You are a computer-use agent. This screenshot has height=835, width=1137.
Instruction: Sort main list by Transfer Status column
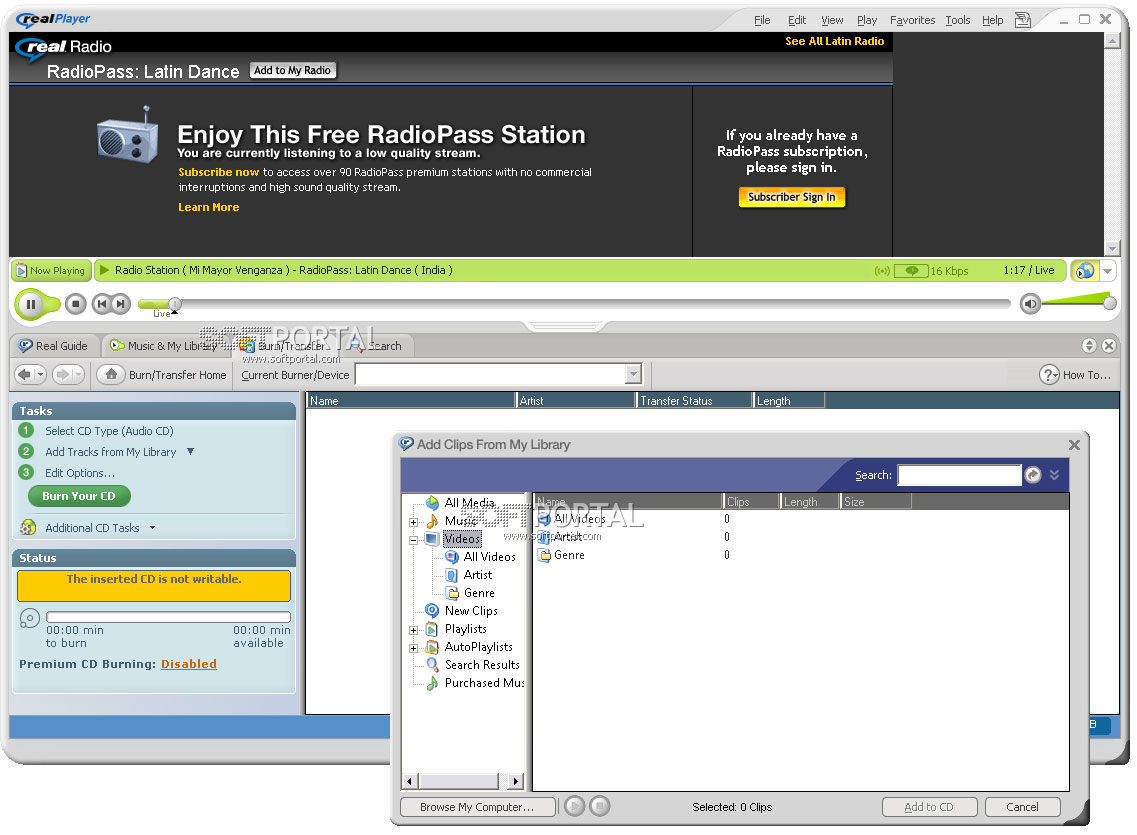click(694, 401)
